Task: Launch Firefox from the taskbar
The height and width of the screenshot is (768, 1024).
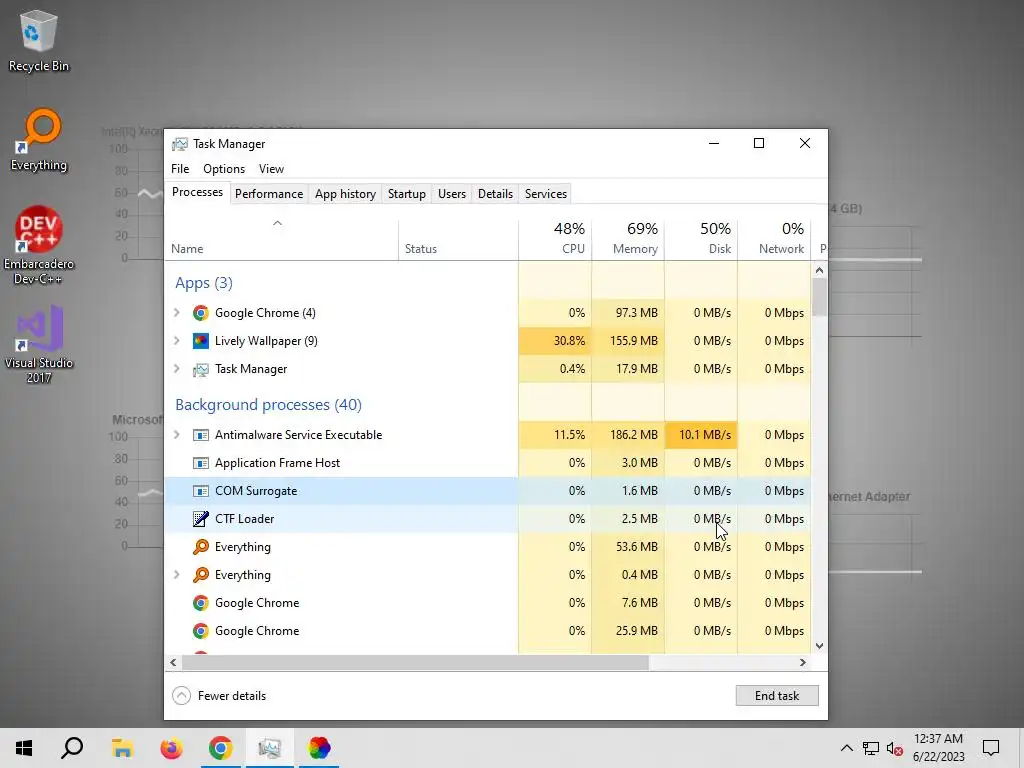Action: tap(171, 748)
